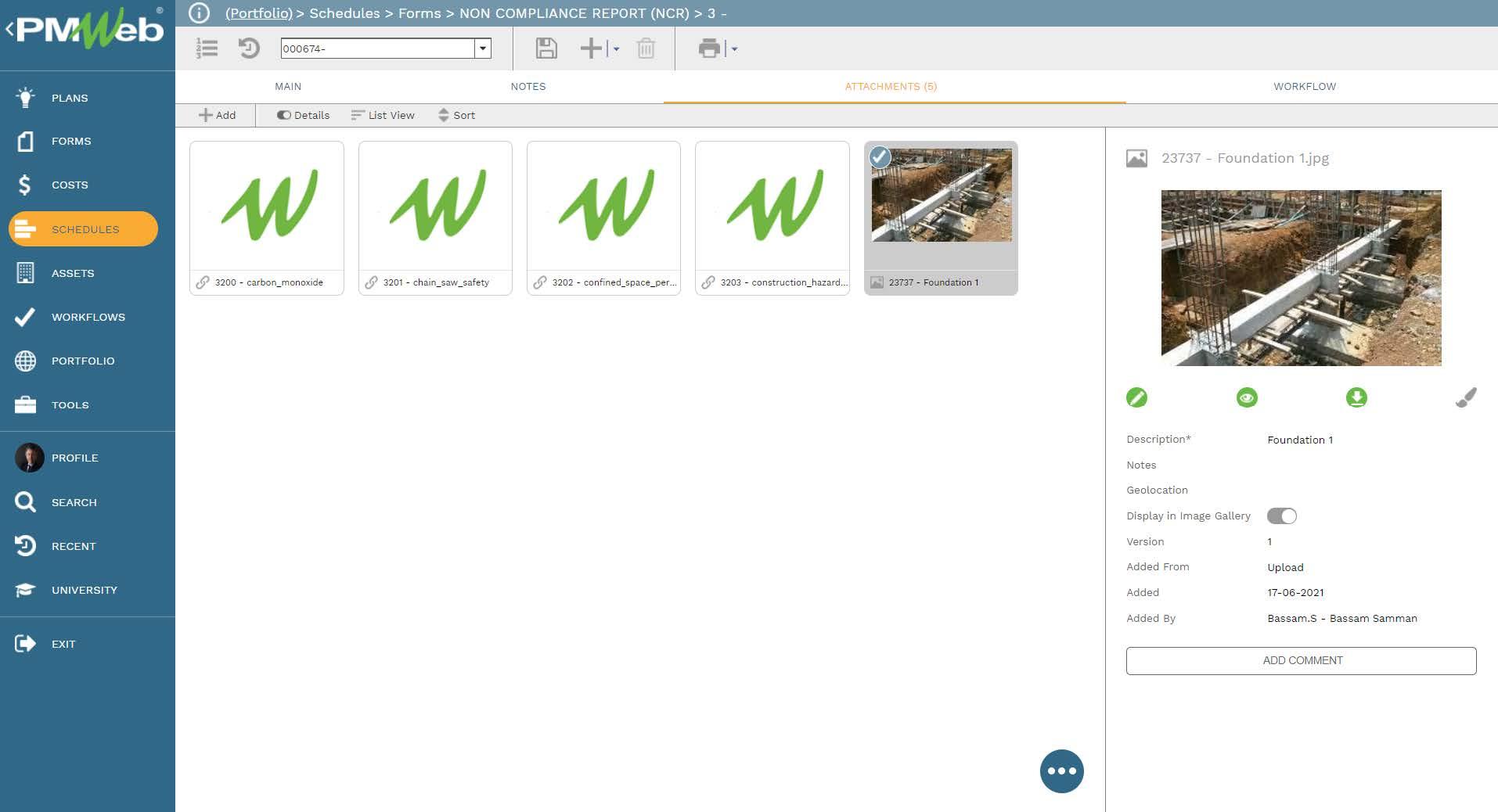Select the 3201 - chain_saw_safety attachment card
The image size is (1498, 812).
point(435,217)
